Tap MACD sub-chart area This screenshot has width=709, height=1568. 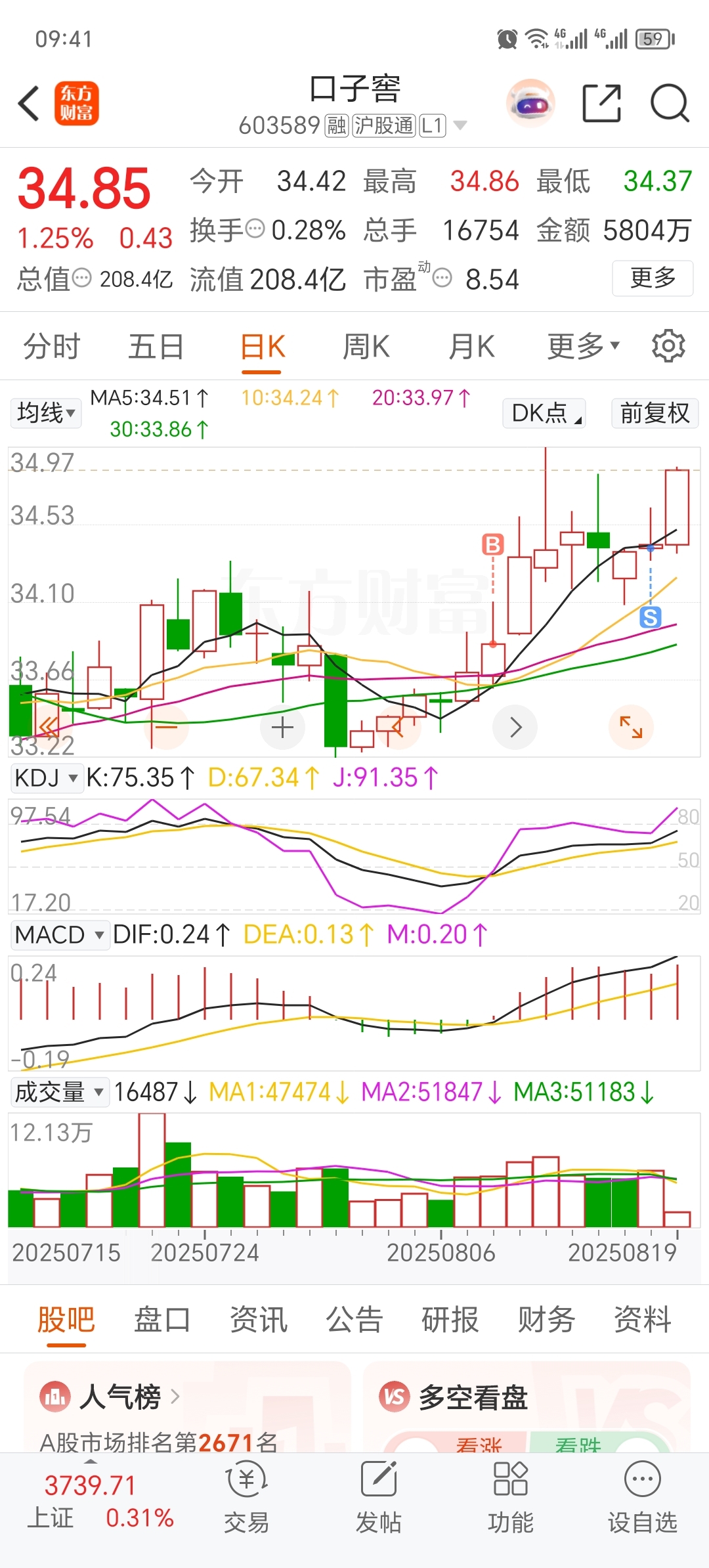click(354, 1013)
